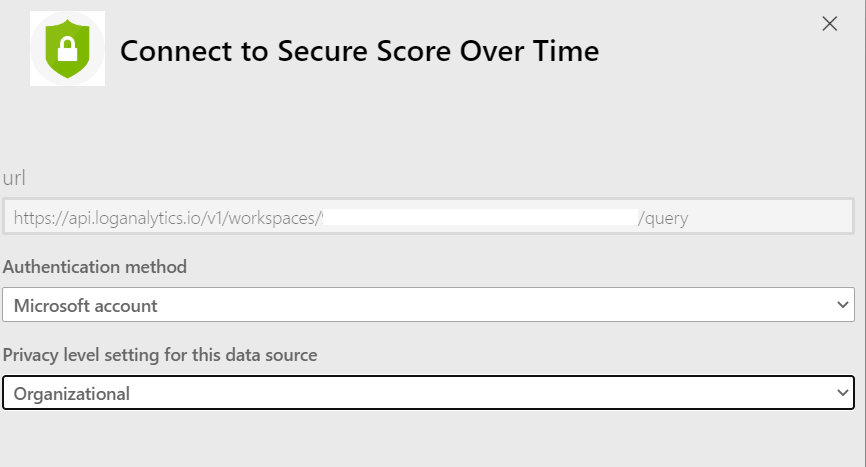The height and width of the screenshot is (467, 866).
Task: Click the white lock symbol inside the shield
Action: [x=67, y=50]
